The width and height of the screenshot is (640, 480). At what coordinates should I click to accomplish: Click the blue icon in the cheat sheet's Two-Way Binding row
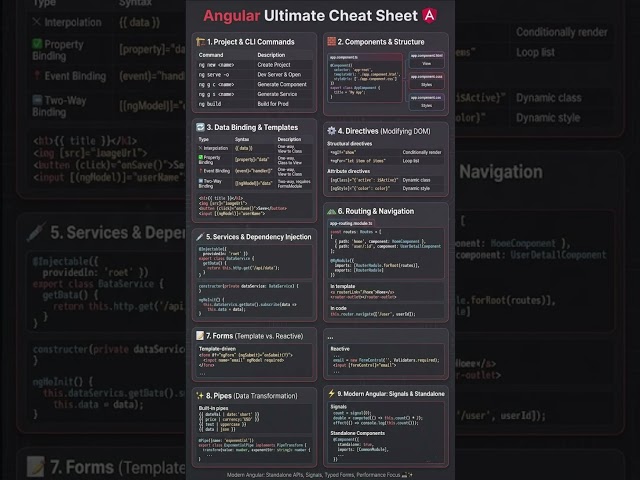(201, 181)
